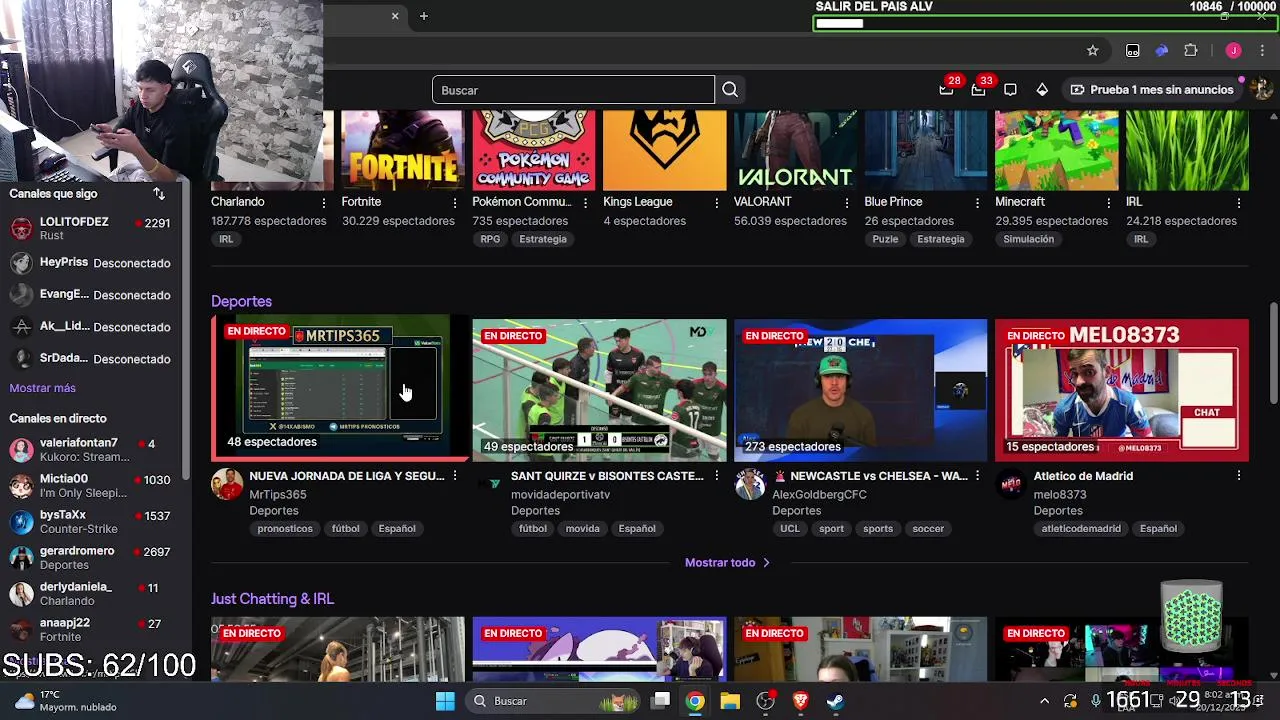The height and width of the screenshot is (720, 1280).
Task: Open options menu for Fortnite category
Action: tap(455, 202)
